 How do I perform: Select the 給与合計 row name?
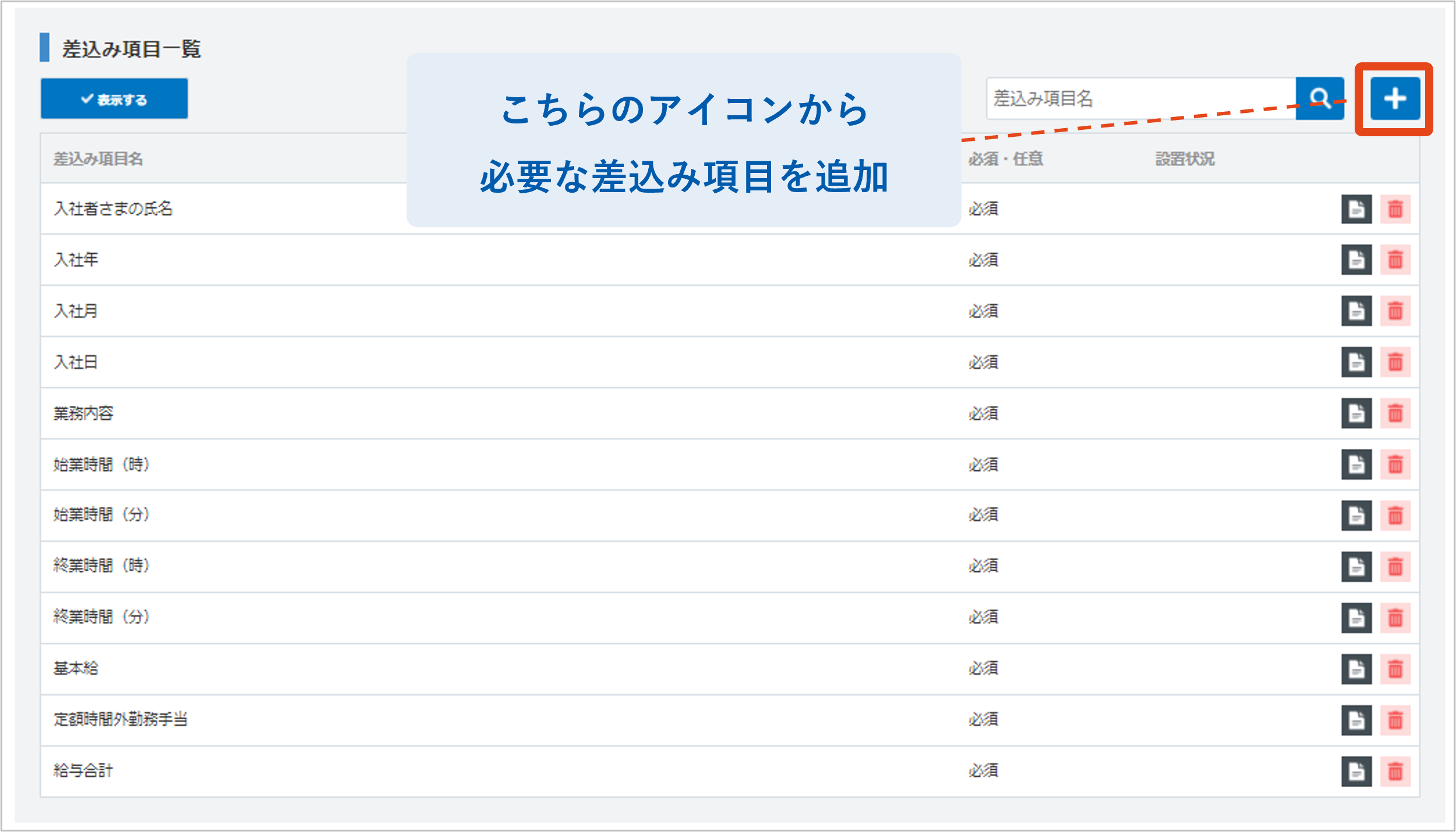click(x=83, y=771)
